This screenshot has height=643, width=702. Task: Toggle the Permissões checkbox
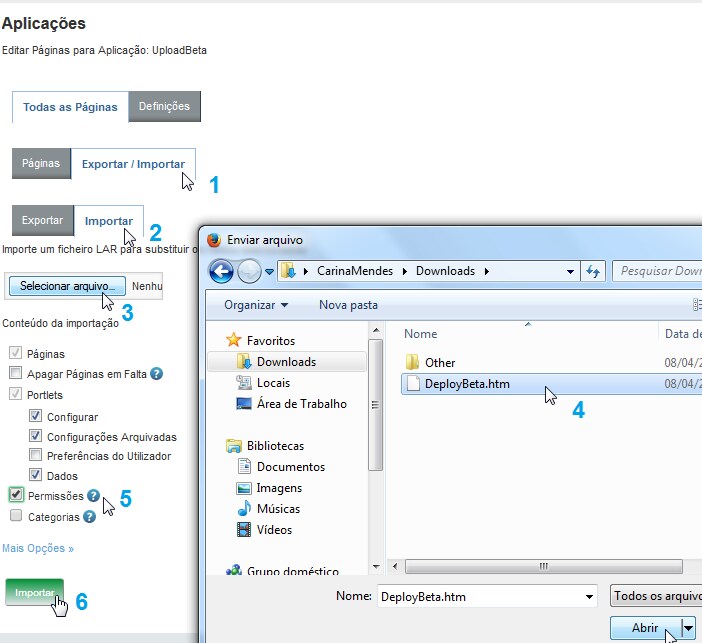[x=16, y=494]
